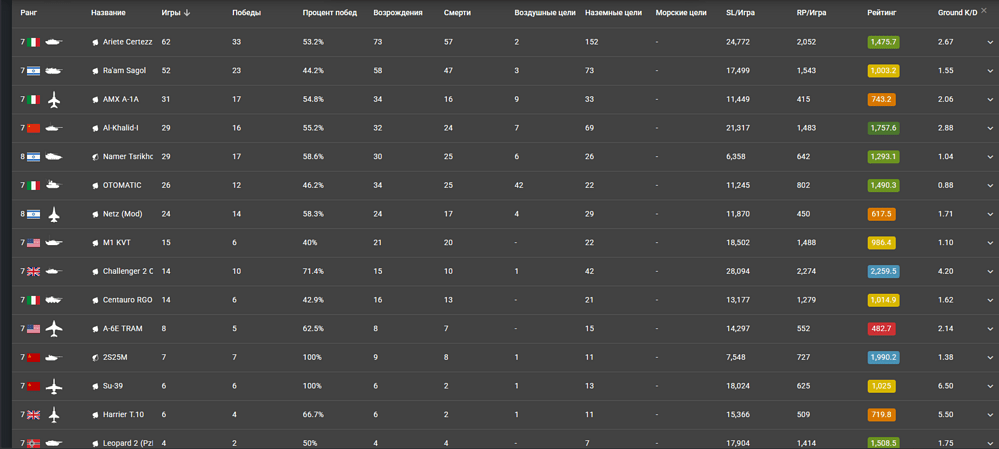Image resolution: width=999 pixels, height=449 pixels.
Task: Open the Centauro RGO vehicle name
Action: pos(127,300)
